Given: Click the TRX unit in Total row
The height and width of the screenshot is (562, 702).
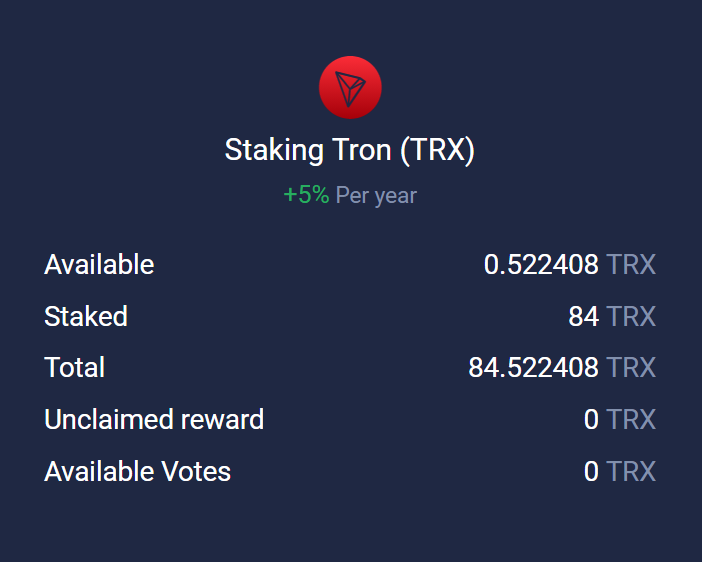Looking at the screenshot, I should click(631, 367).
